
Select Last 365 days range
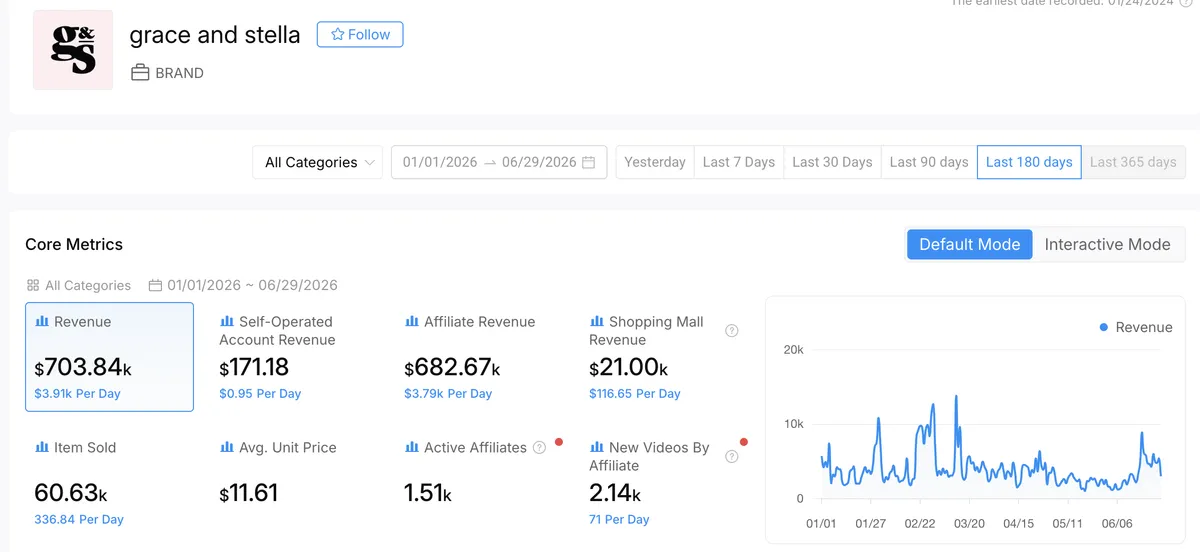1133,162
